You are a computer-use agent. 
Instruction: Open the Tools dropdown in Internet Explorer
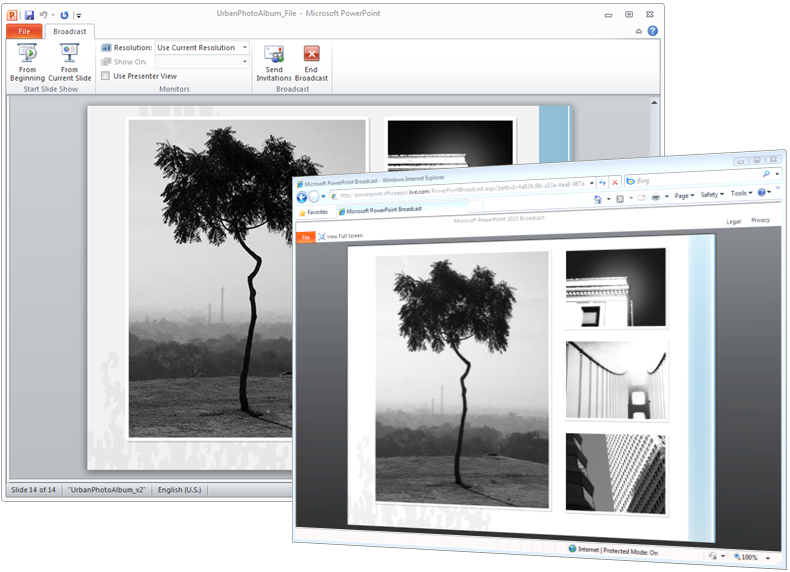740,193
